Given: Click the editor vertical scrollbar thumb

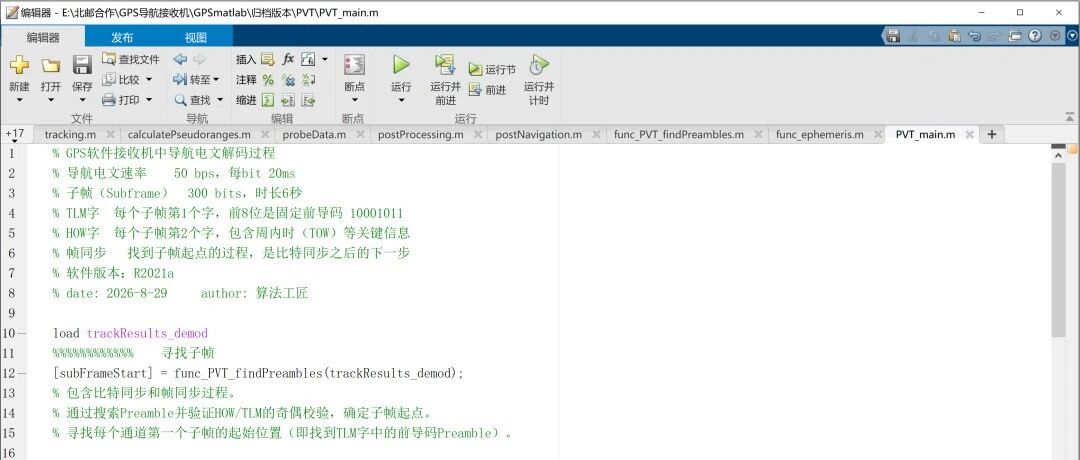Looking at the screenshot, I should [x=1059, y=251].
